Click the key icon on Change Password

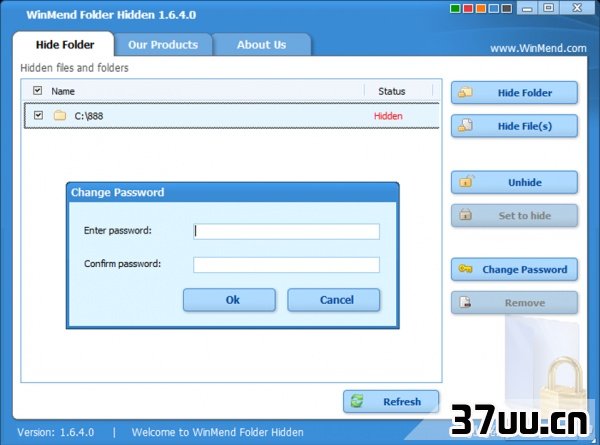pos(465,269)
